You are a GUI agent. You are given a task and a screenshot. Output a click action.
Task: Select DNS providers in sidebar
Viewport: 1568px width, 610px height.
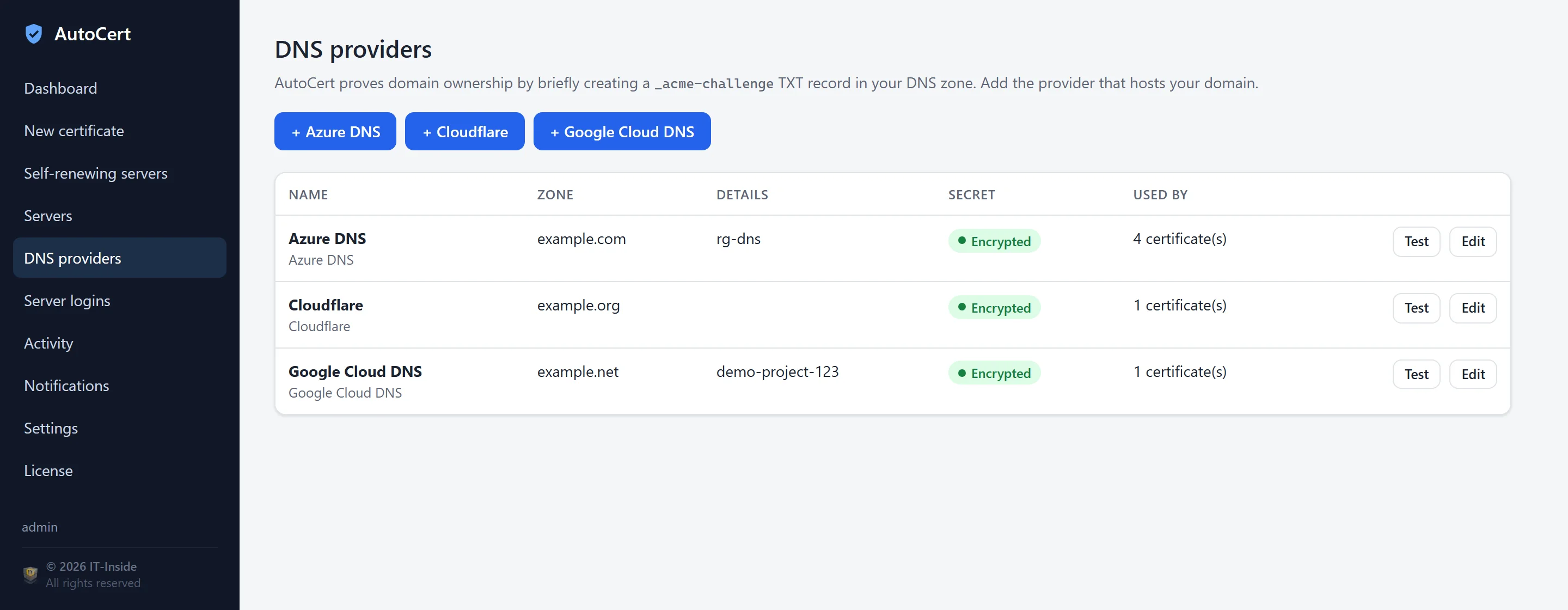pos(119,258)
